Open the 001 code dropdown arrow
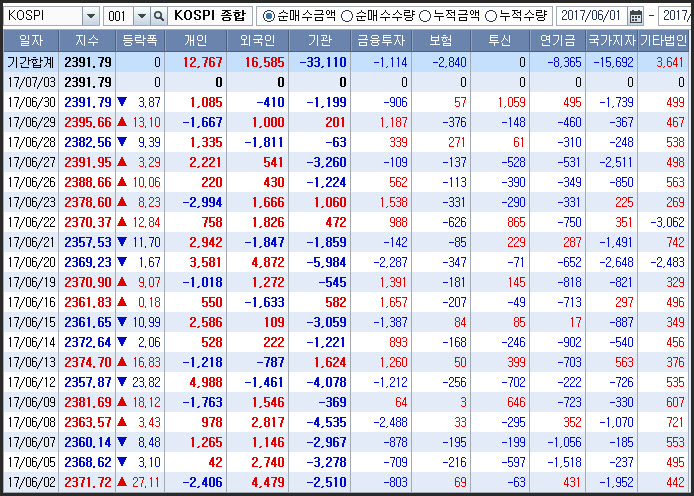The width and height of the screenshot is (694, 496). point(142,16)
